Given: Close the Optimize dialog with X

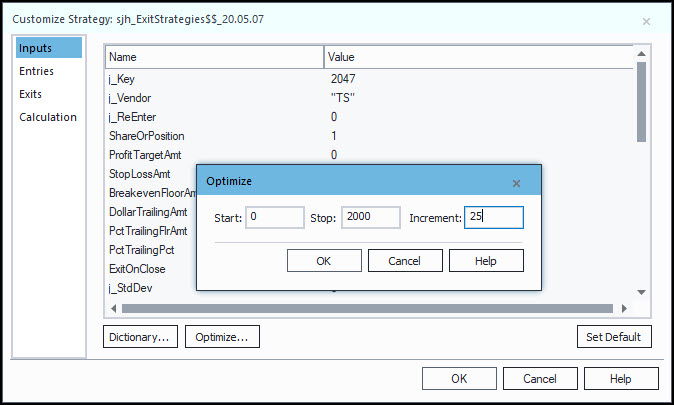Looking at the screenshot, I should pos(516,184).
